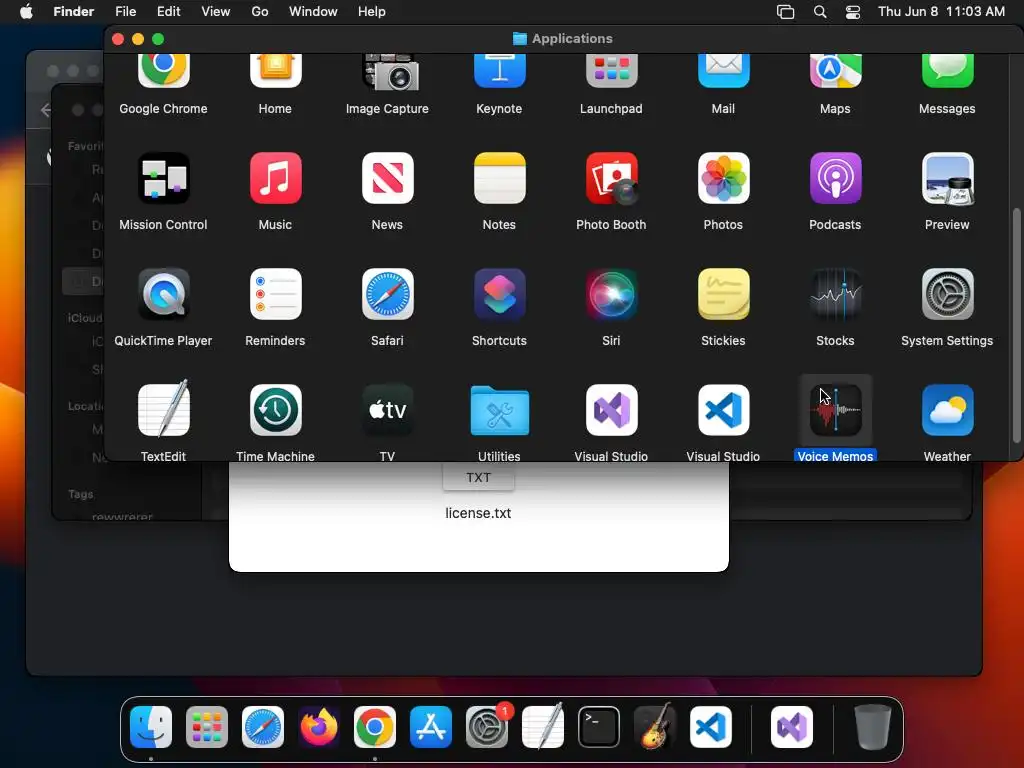Click the Applications window vertical scrollbar
The height and width of the screenshot is (768, 1024).
[x=1016, y=325]
